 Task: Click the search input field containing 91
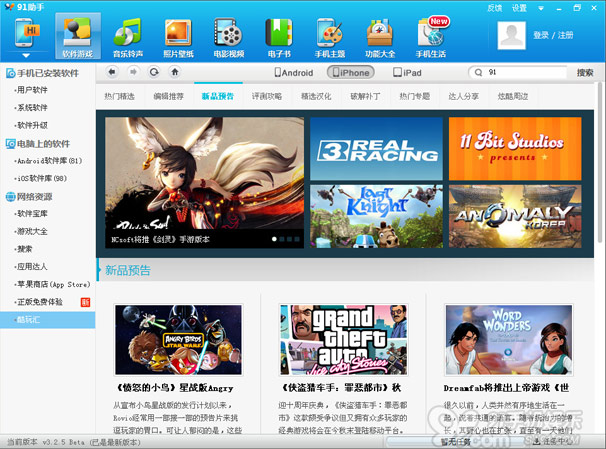(520, 73)
